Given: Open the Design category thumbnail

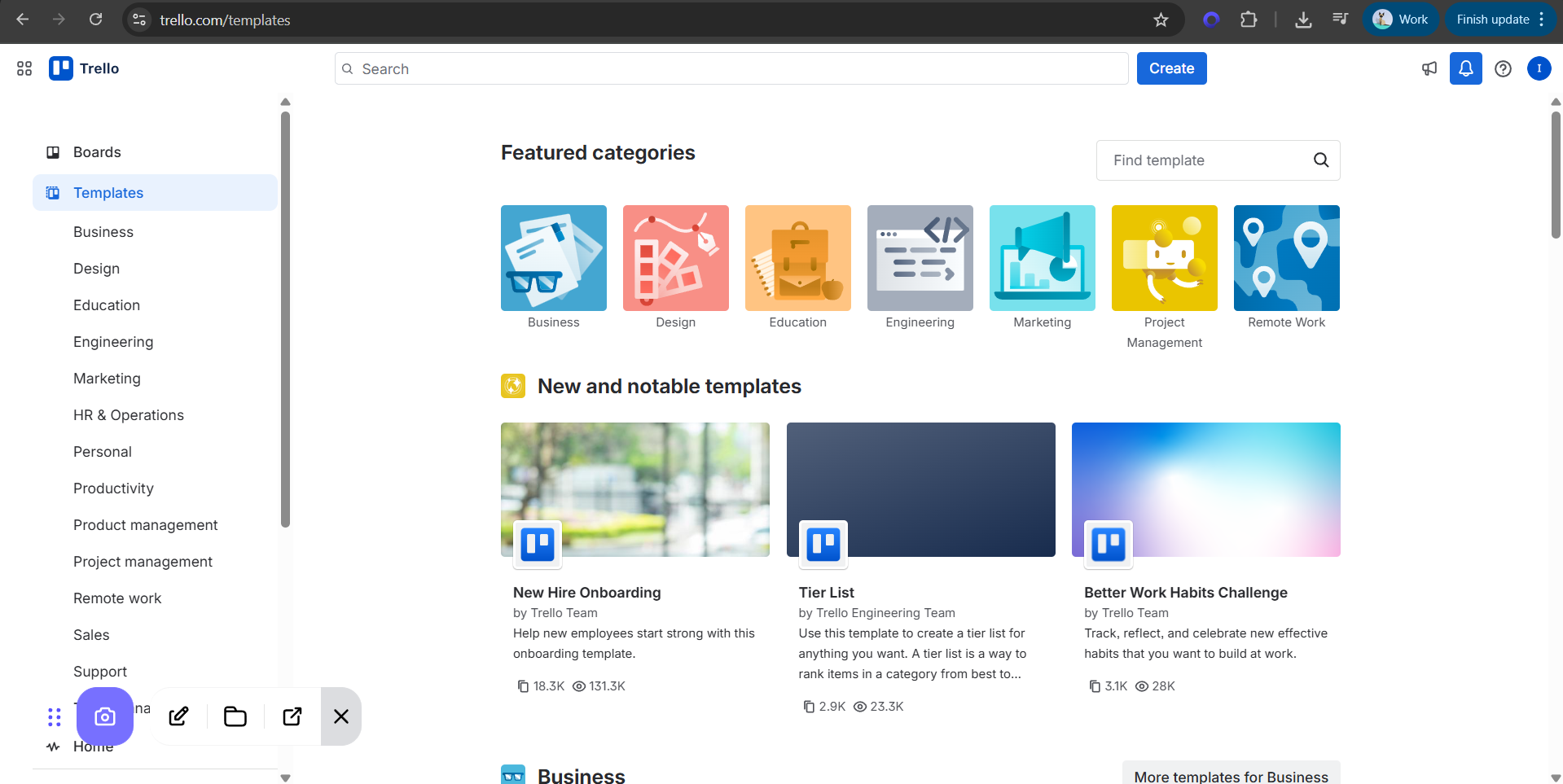Looking at the screenshot, I should coord(676,258).
